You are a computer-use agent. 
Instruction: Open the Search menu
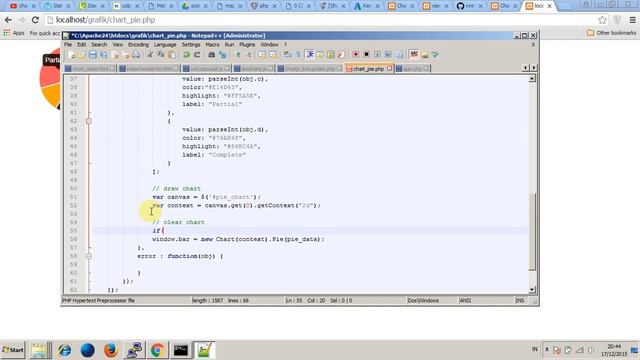click(99, 44)
